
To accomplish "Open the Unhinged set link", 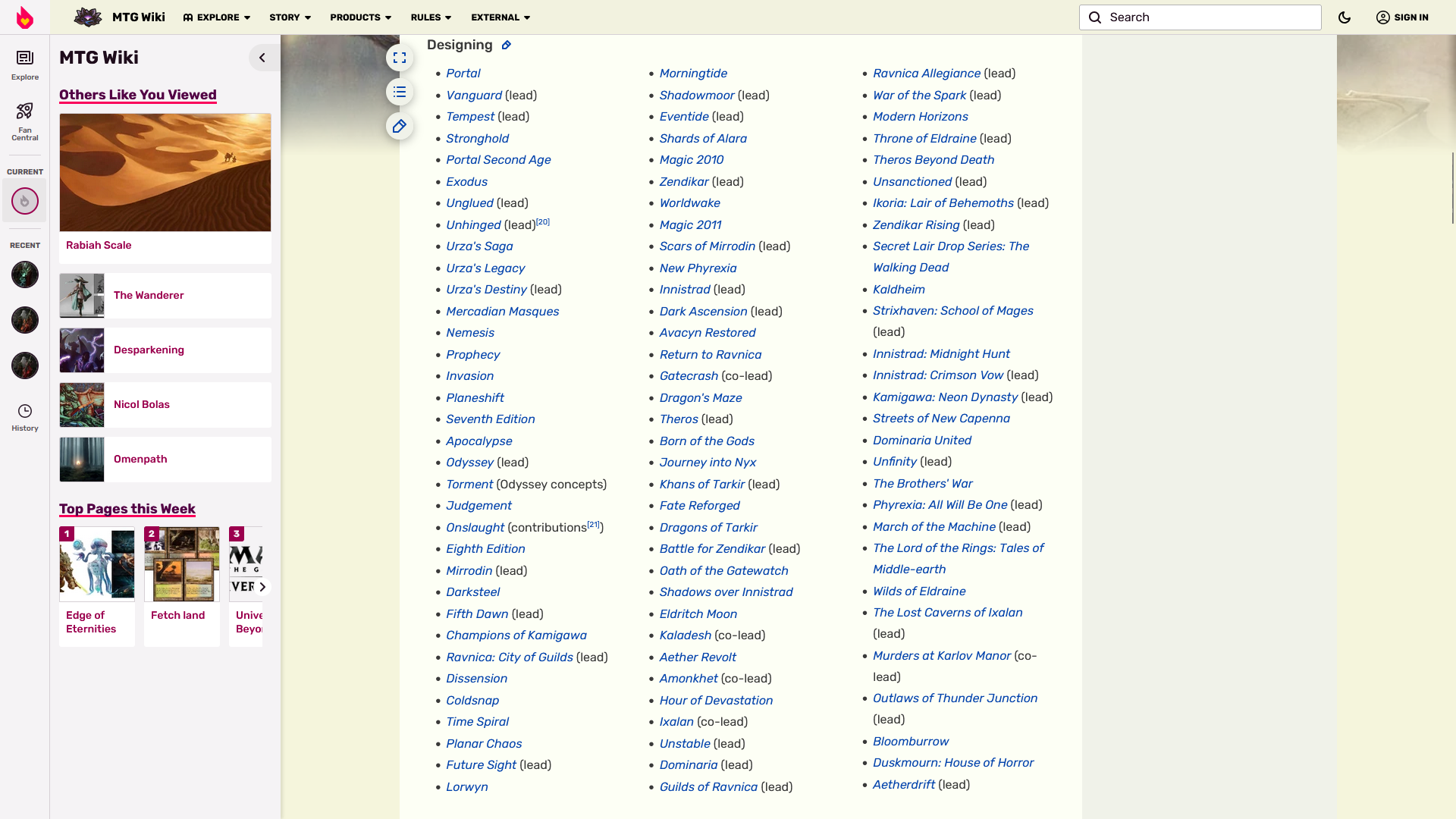I will pyautogui.click(x=473, y=225).
